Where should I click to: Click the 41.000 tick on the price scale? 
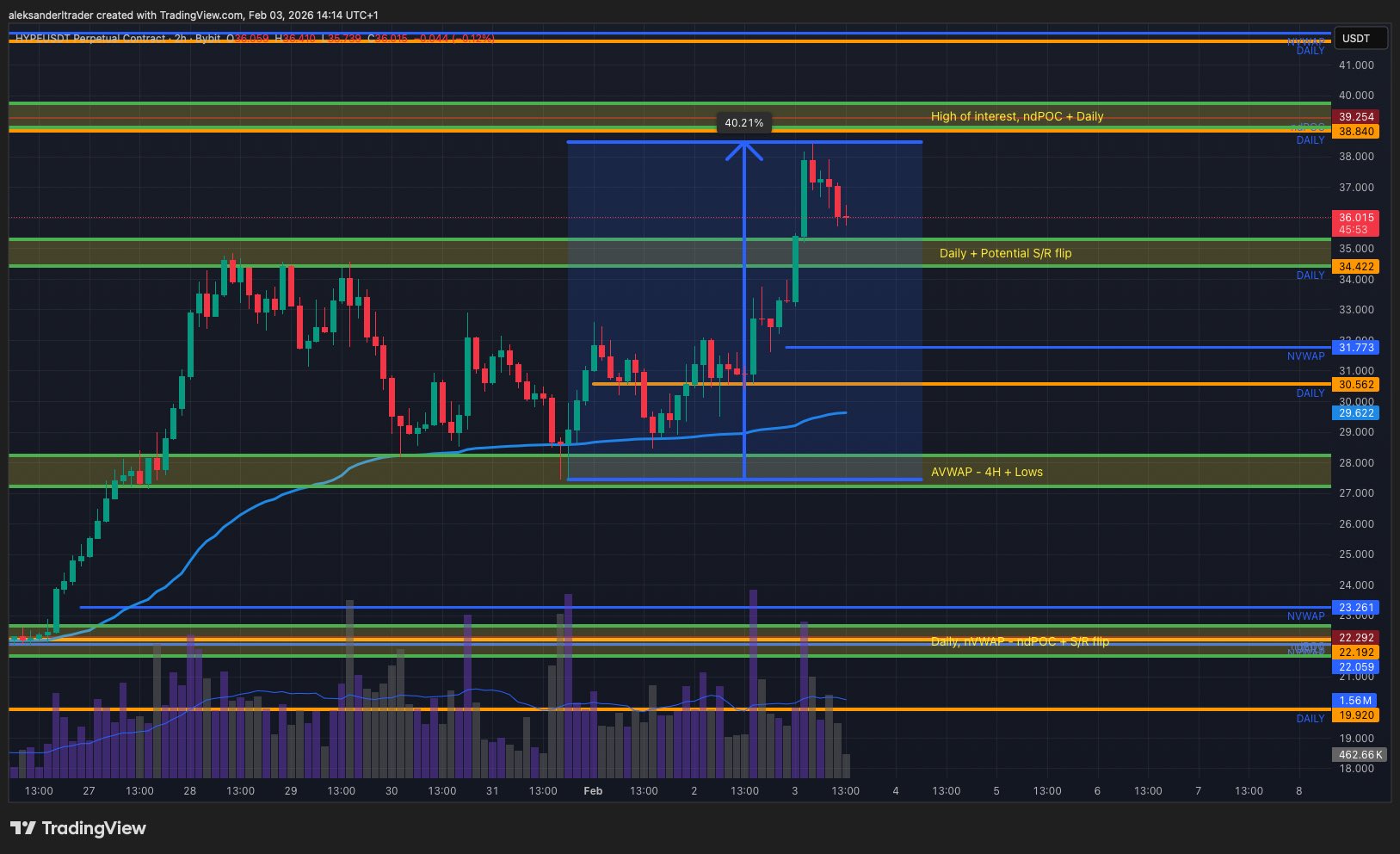(x=1356, y=65)
